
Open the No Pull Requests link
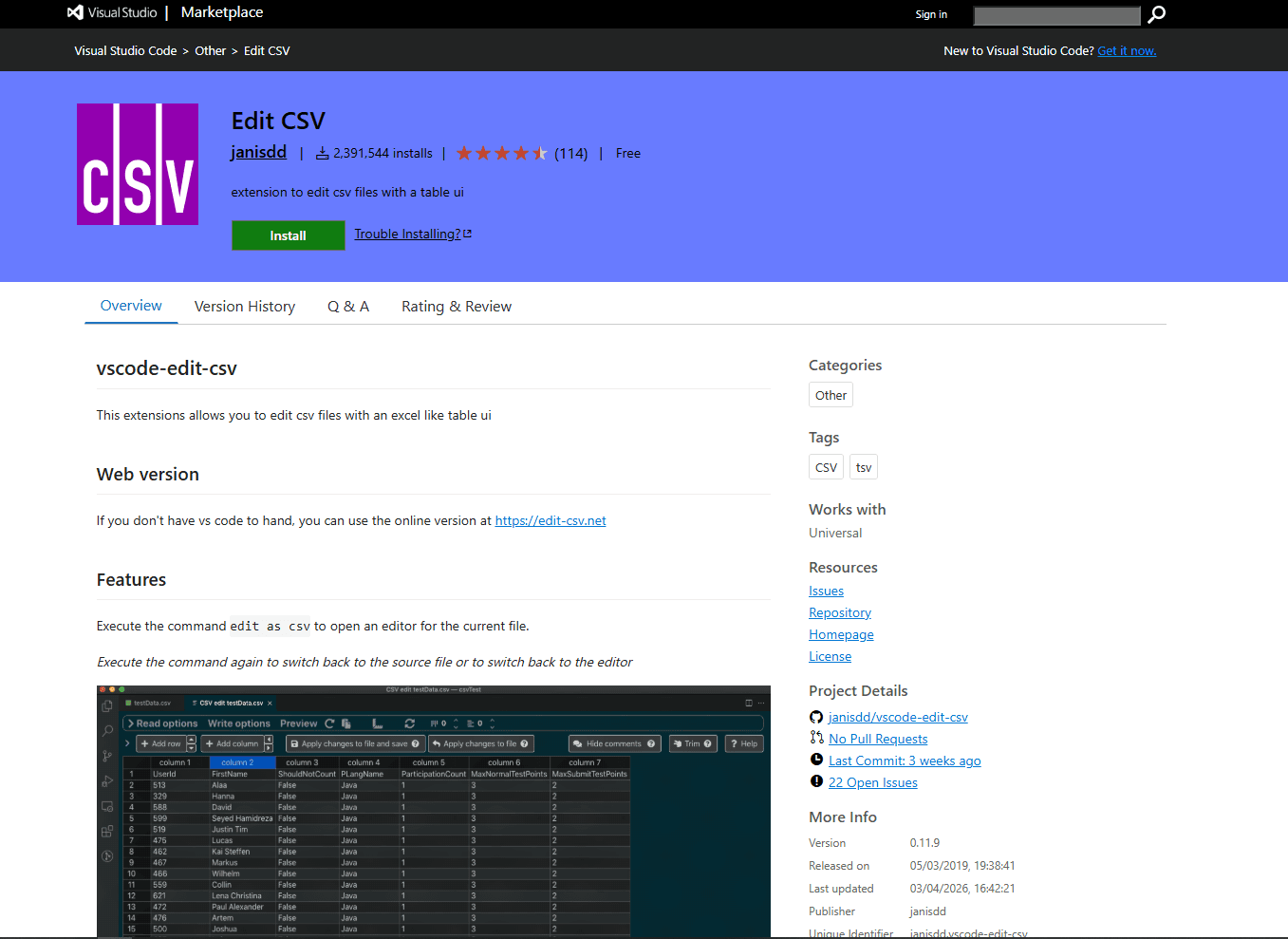pos(878,739)
